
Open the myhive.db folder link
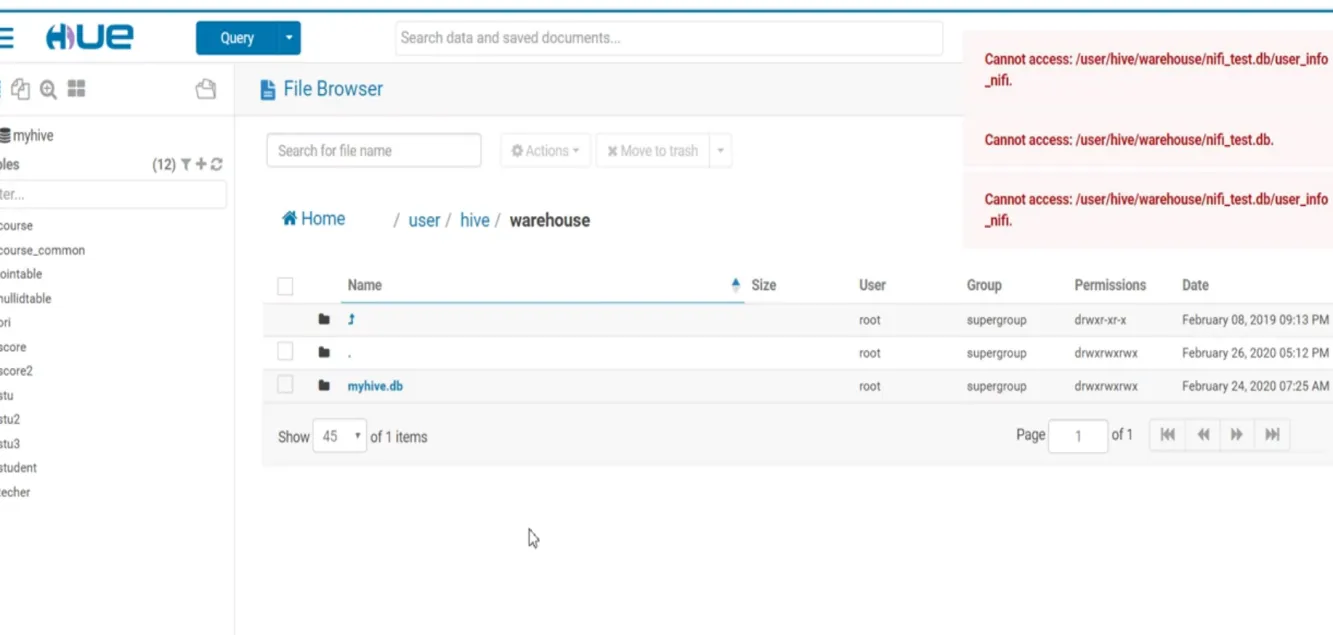[375, 386]
